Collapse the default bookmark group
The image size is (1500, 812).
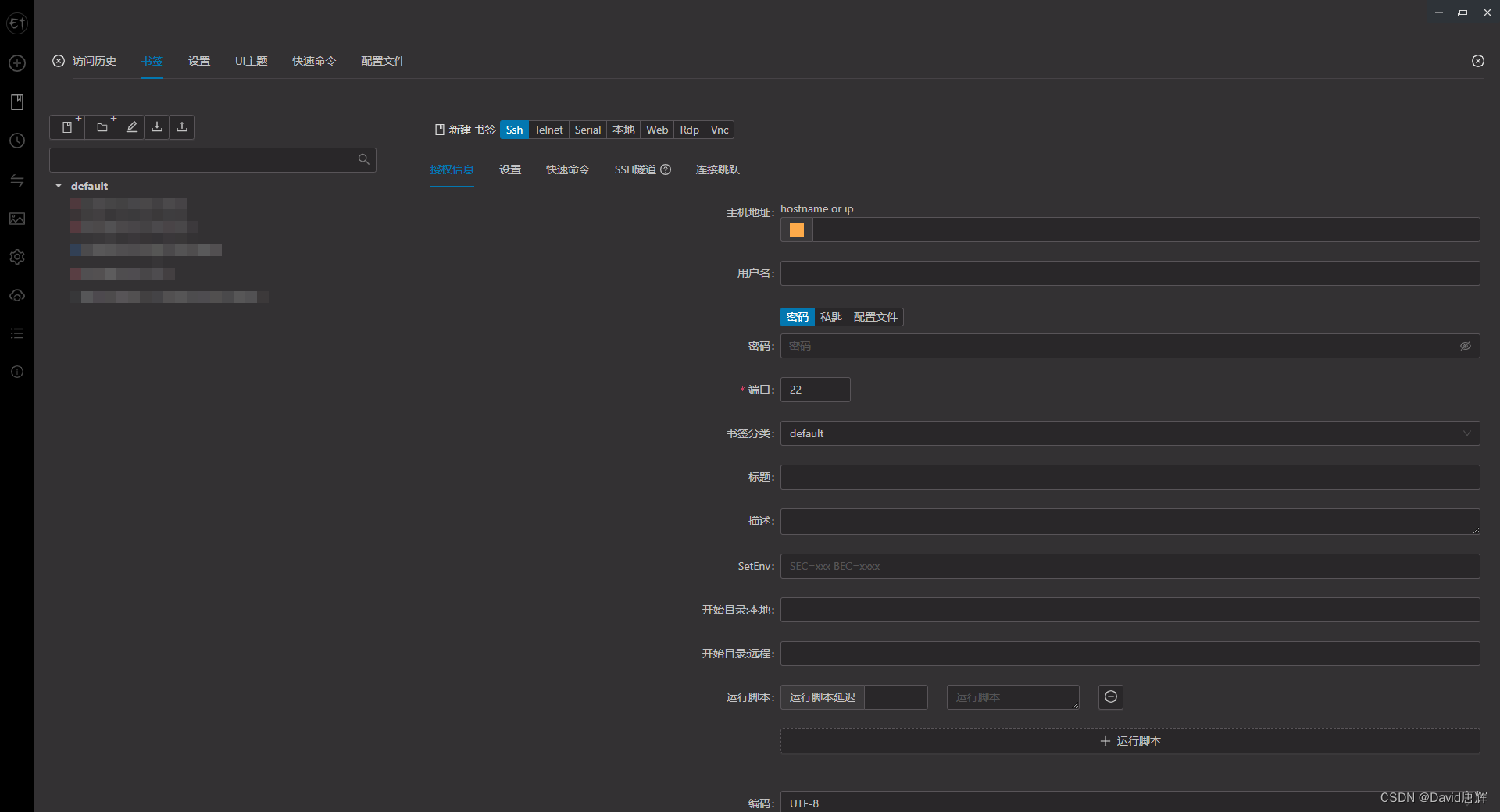(59, 186)
